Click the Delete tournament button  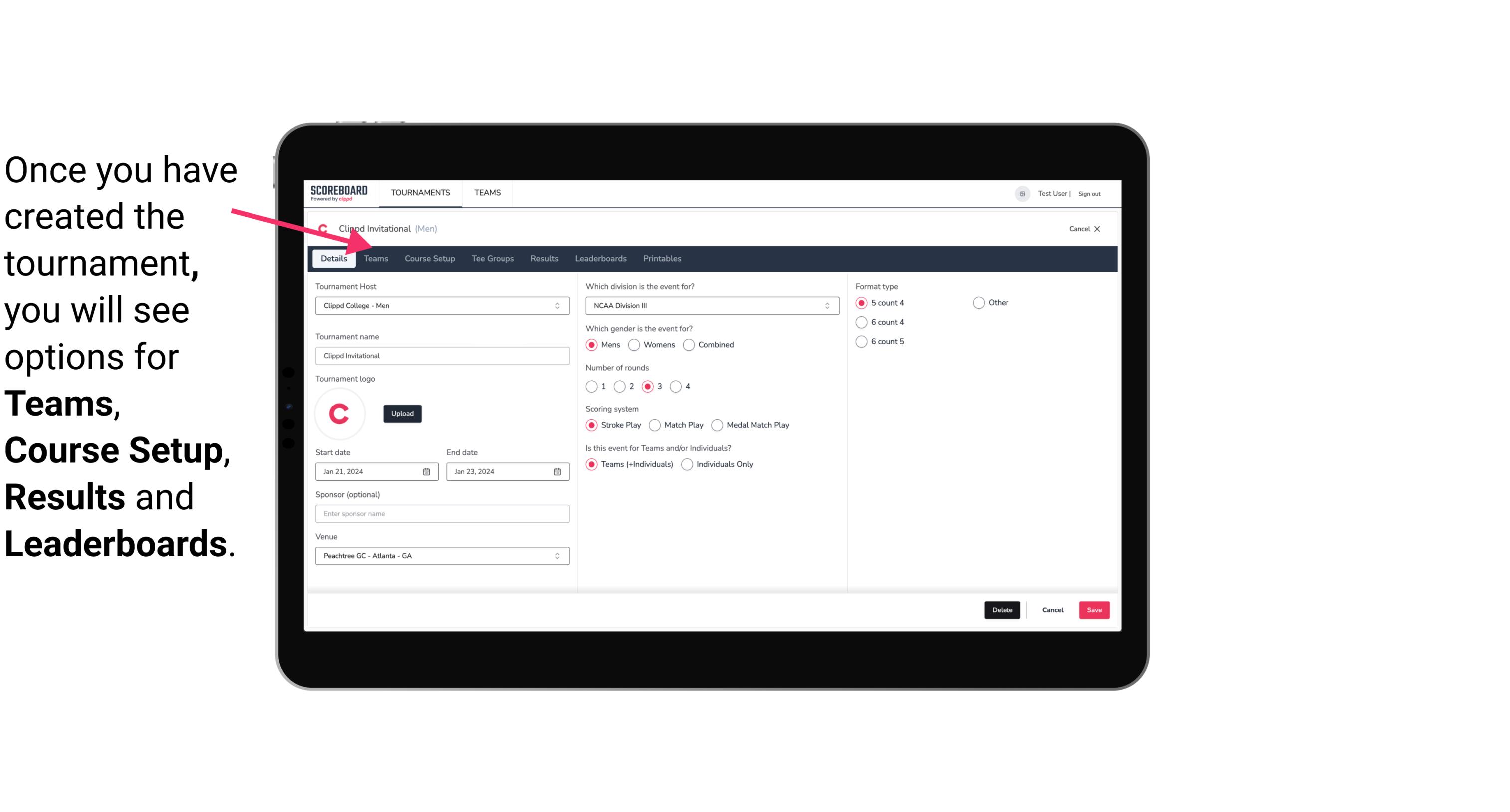point(1000,609)
